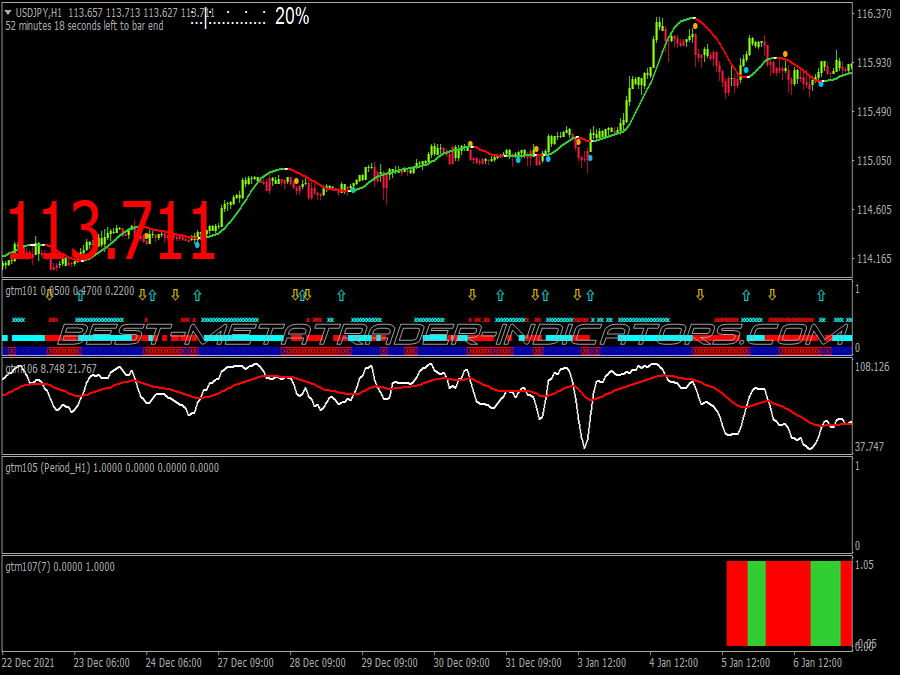Click the rightmost cyan up arrow in gtm101
900x675 pixels.
(821, 296)
